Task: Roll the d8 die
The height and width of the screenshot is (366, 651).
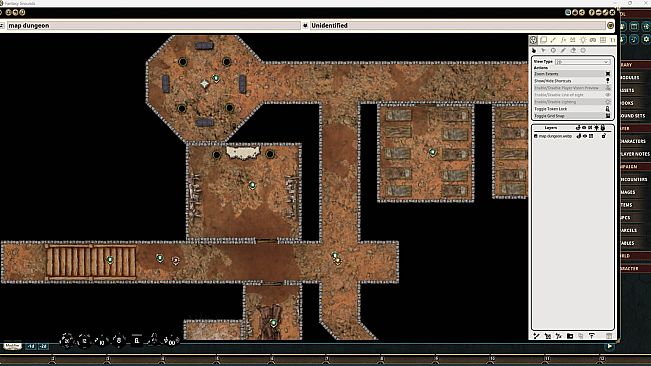Action: (x=119, y=341)
